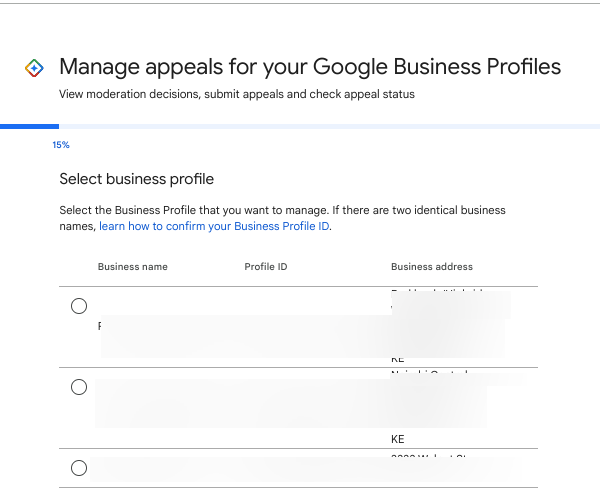Click the cut-off address line atop first row

pyautogui.click(x=431, y=291)
